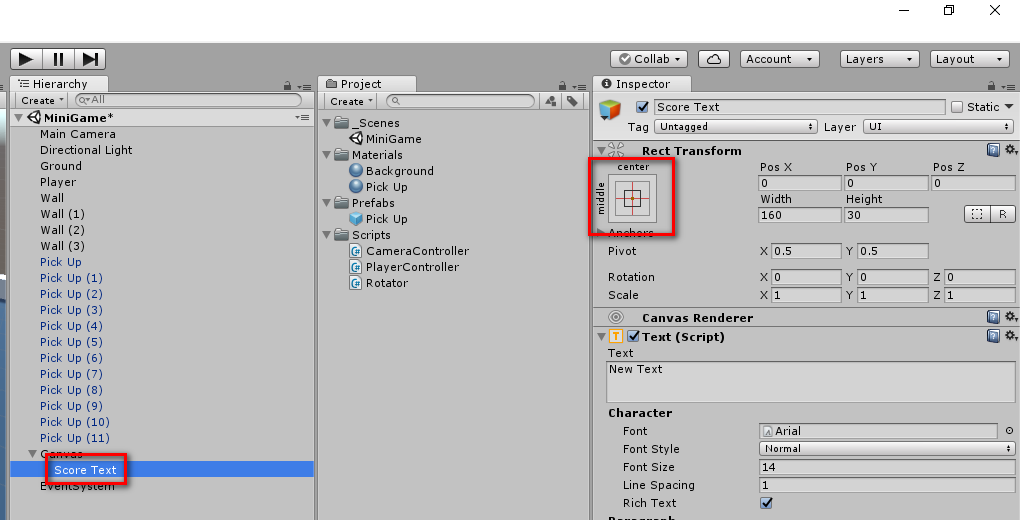The image size is (1020, 520).
Task: Select Pick Up (5) in Hierarchy
Action: point(71,342)
